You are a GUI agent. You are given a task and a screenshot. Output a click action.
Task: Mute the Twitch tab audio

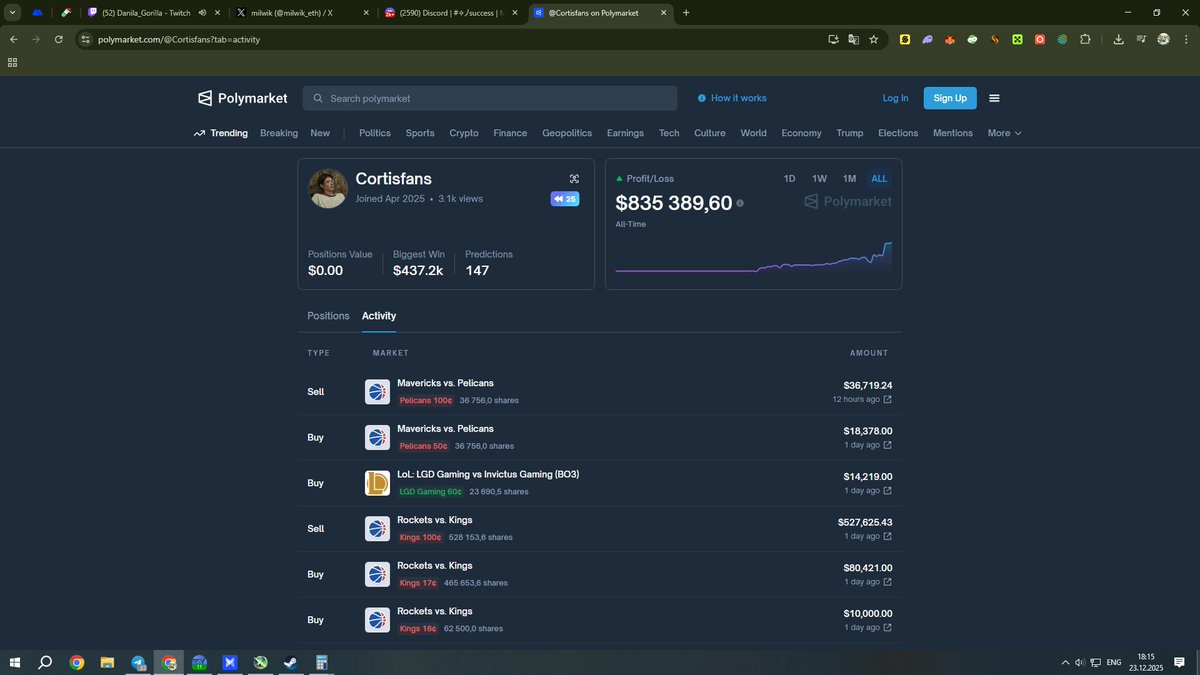click(x=202, y=13)
